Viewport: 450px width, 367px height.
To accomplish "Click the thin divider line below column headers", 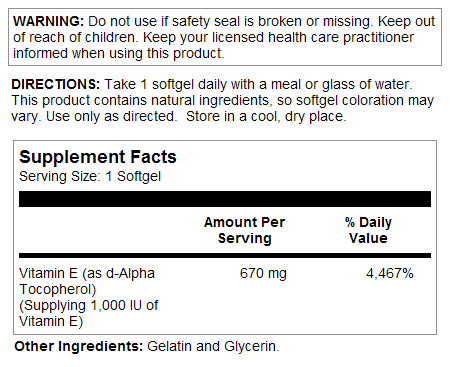I will click(225, 256).
